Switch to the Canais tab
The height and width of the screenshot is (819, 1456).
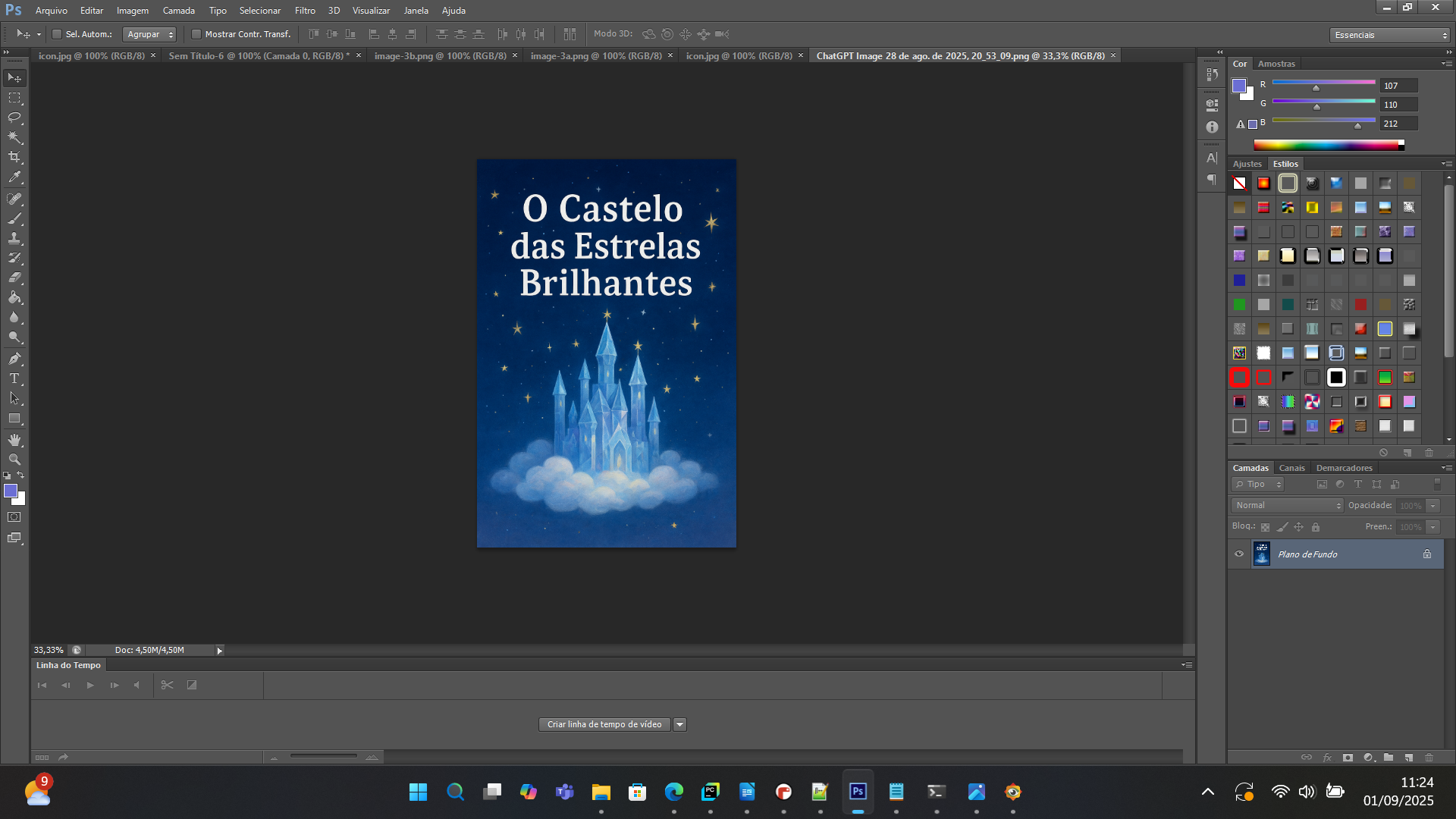(x=1291, y=468)
